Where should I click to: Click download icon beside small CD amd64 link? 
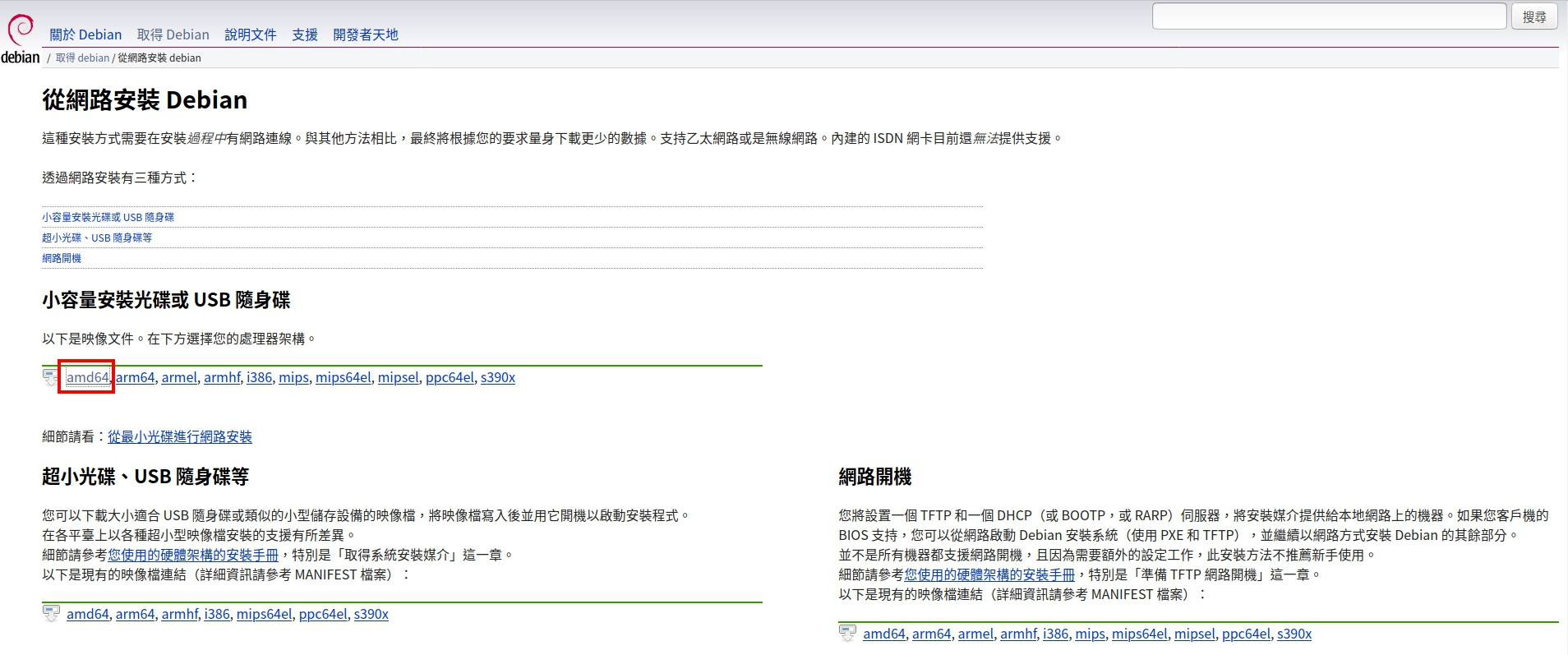coord(50,377)
